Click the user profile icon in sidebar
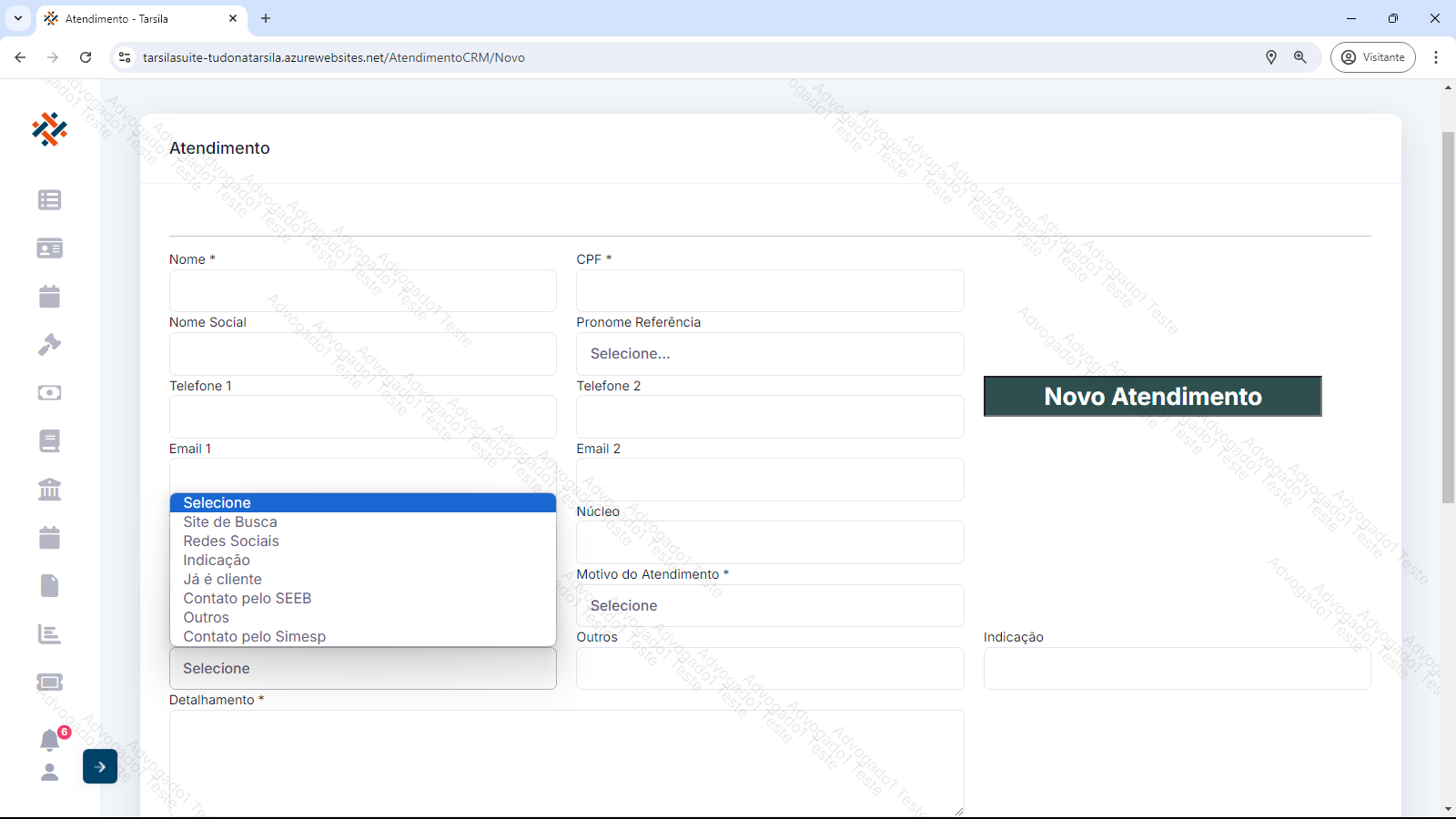The height and width of the screenshot is (819, 1456). pos(50,772)
